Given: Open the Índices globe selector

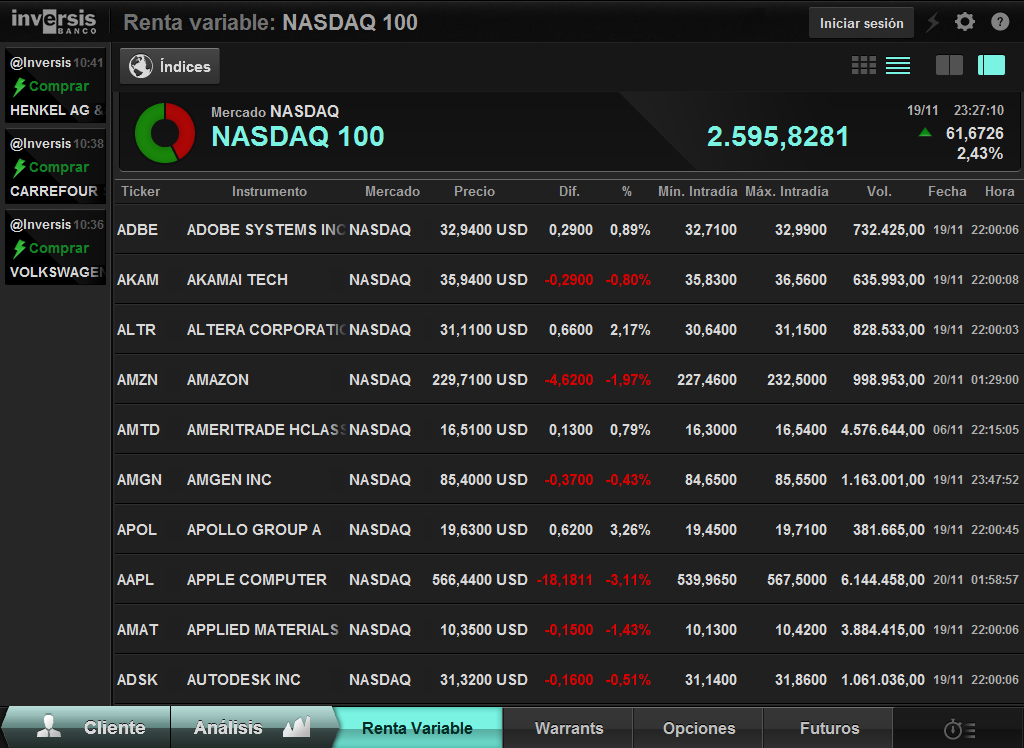Looking at the screenshot, I should coord(170,67).
